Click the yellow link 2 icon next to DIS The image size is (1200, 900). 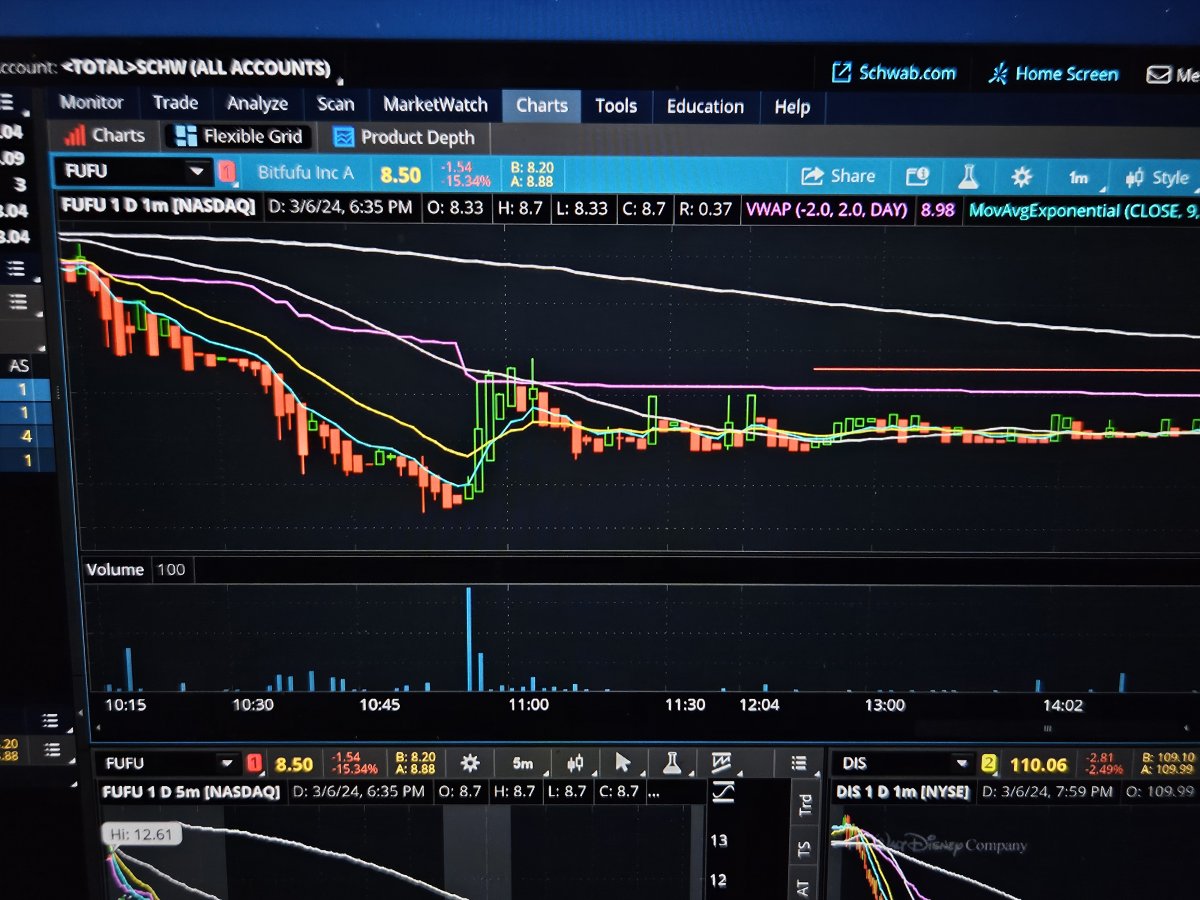coord(989,764)
